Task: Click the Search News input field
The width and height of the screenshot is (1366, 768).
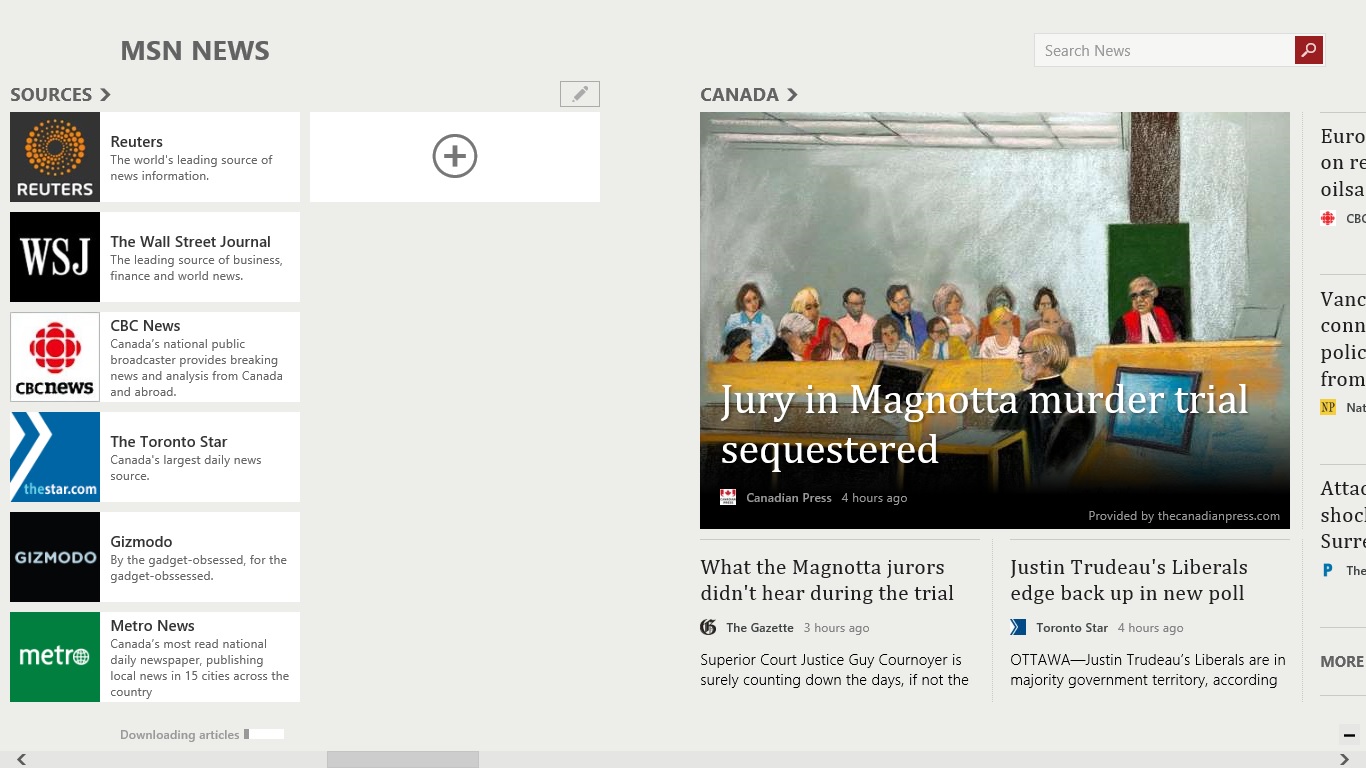Action: (1165, 50)
